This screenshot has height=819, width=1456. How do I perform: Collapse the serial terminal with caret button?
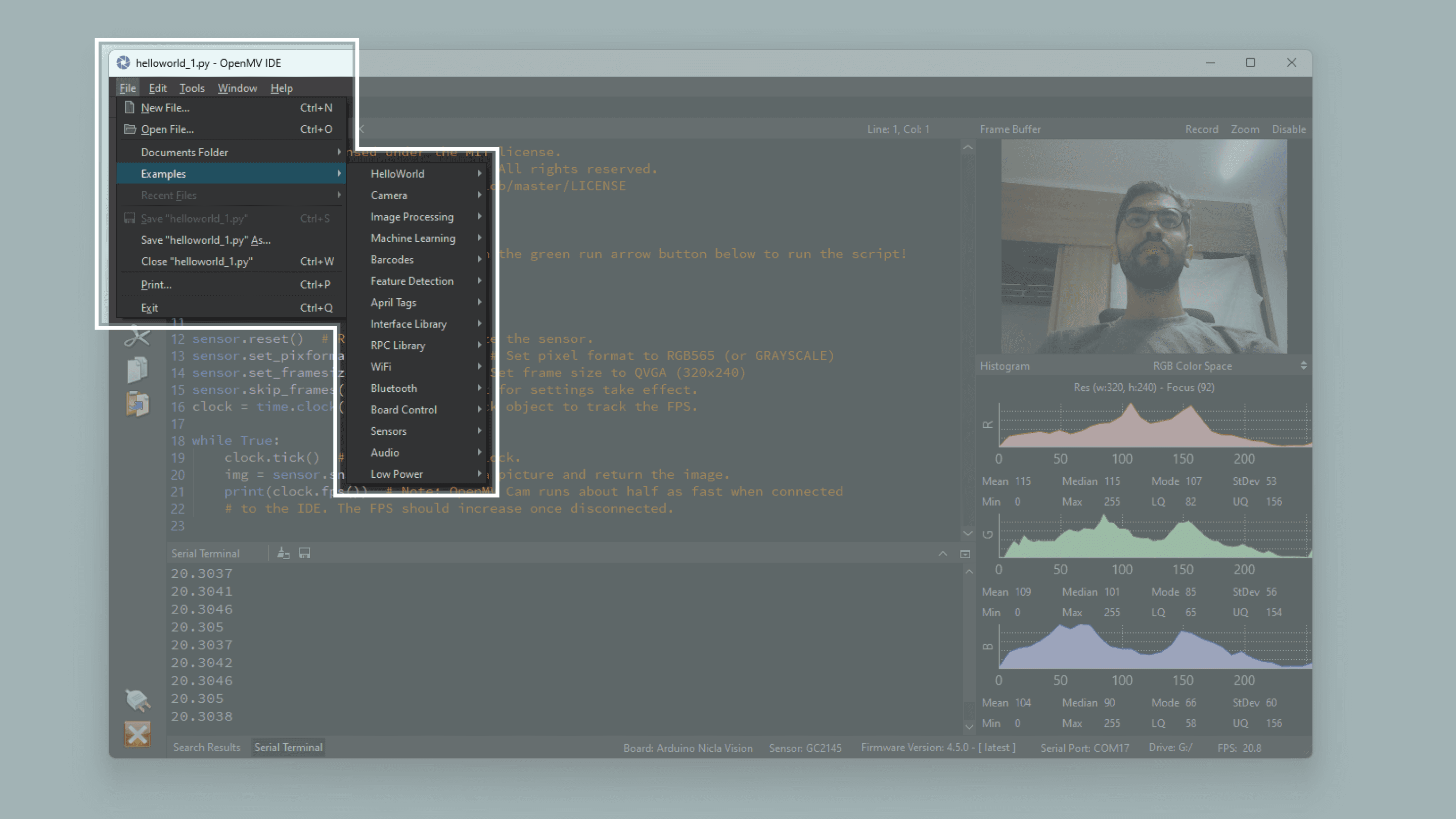coord(942,554)
